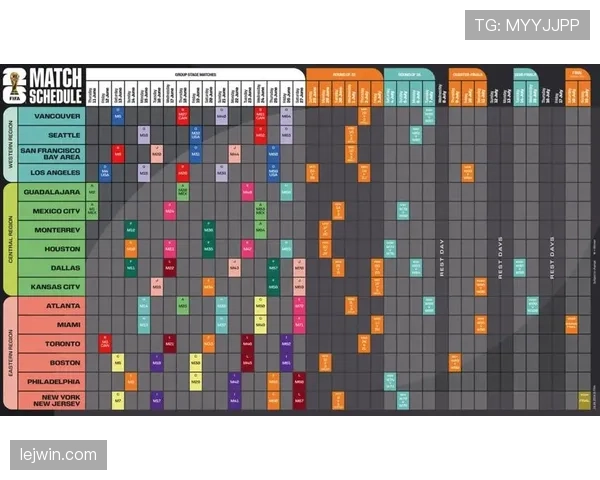The width and height of the screenshot is (600, 480).
Task: Select the GROUP STAGE MATCHES header
Action: [x=196, y=75]
